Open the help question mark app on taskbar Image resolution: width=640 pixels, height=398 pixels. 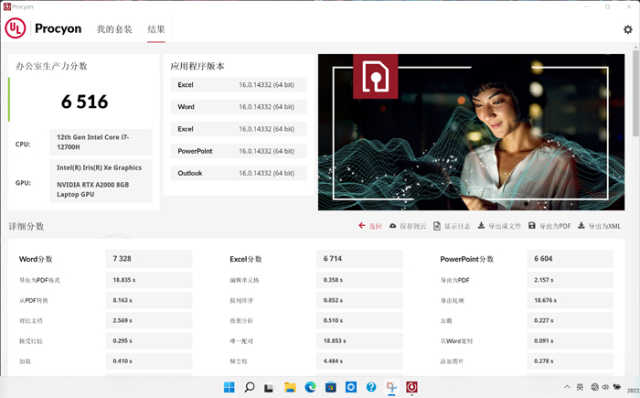click(x=371, y=387)
